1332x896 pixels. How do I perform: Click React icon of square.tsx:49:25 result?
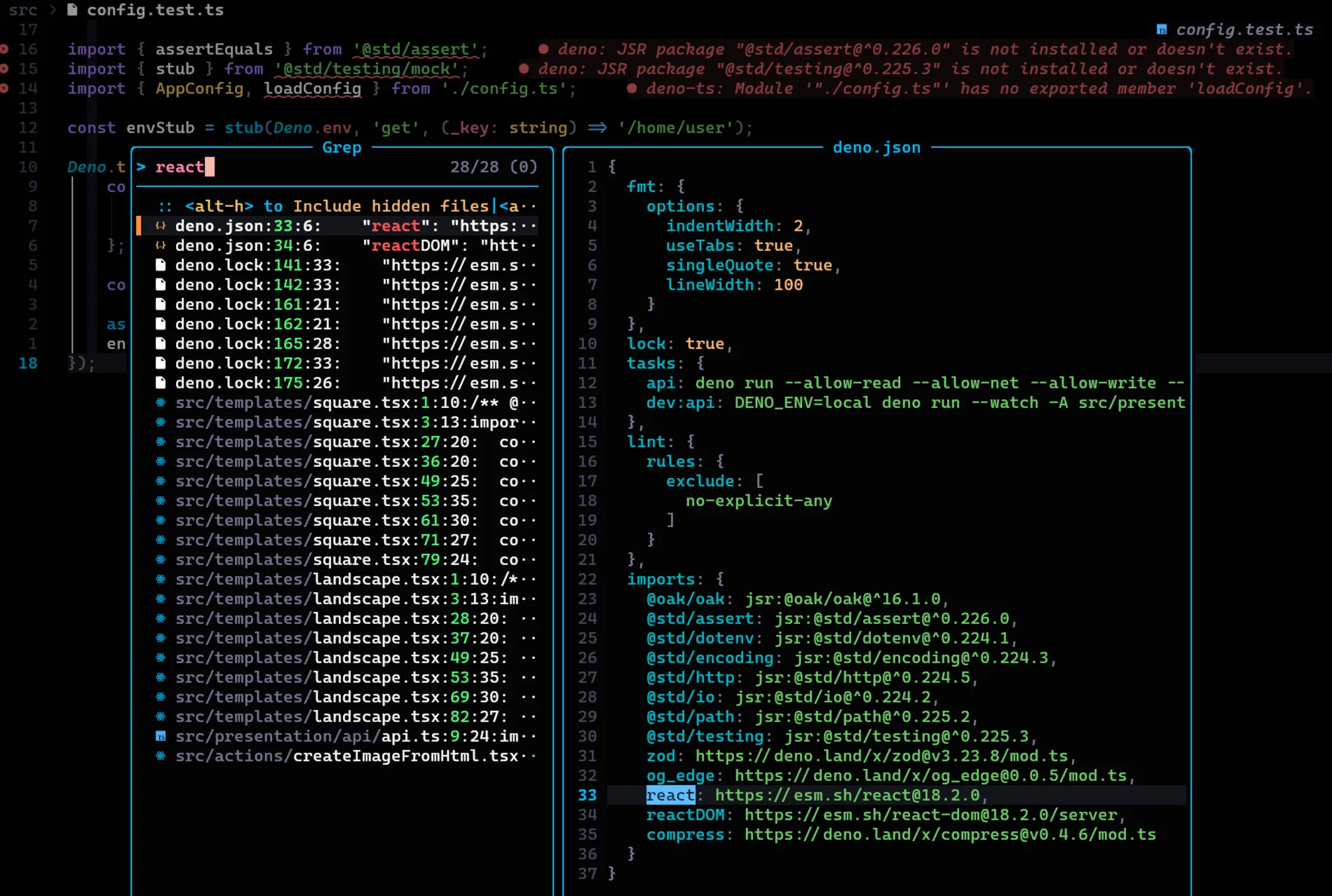pos(161,481)
